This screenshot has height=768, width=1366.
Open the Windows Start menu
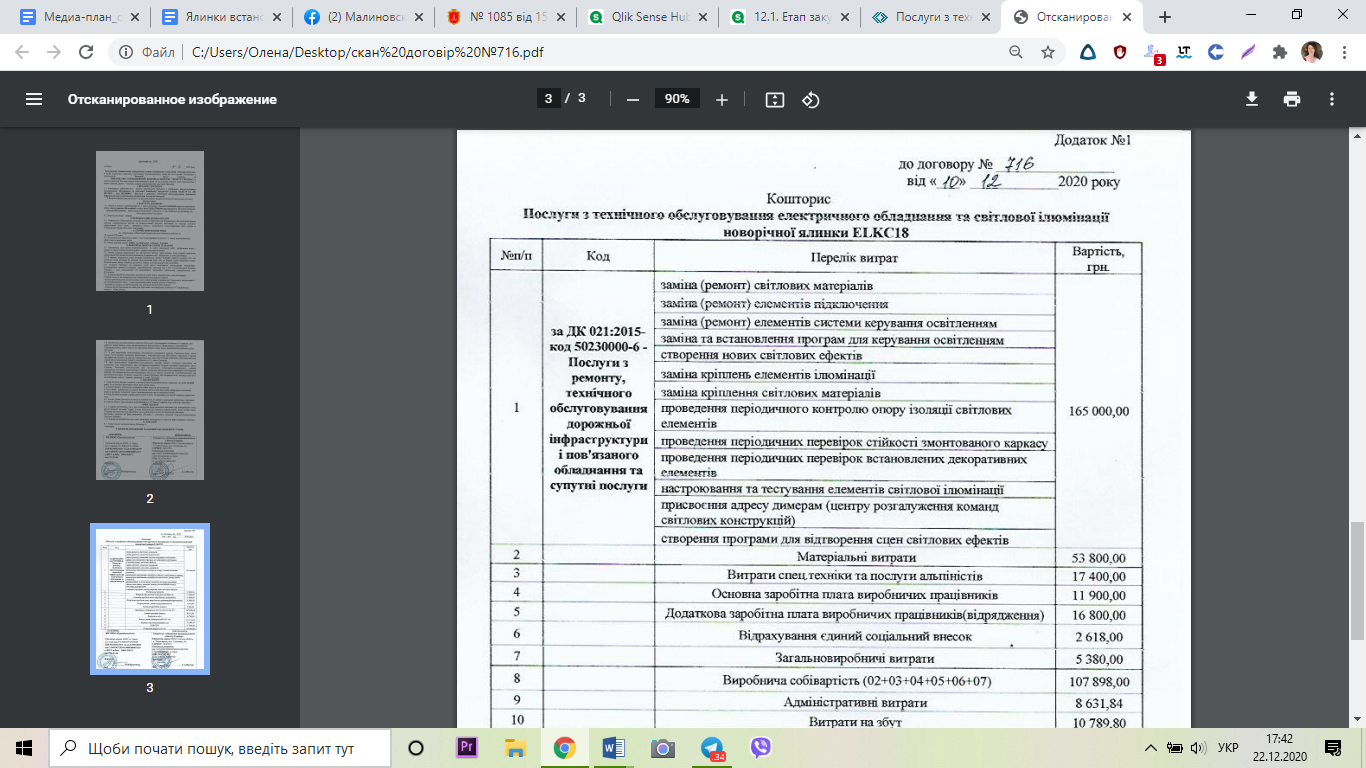pyautogui.click(x=24, y=747)
